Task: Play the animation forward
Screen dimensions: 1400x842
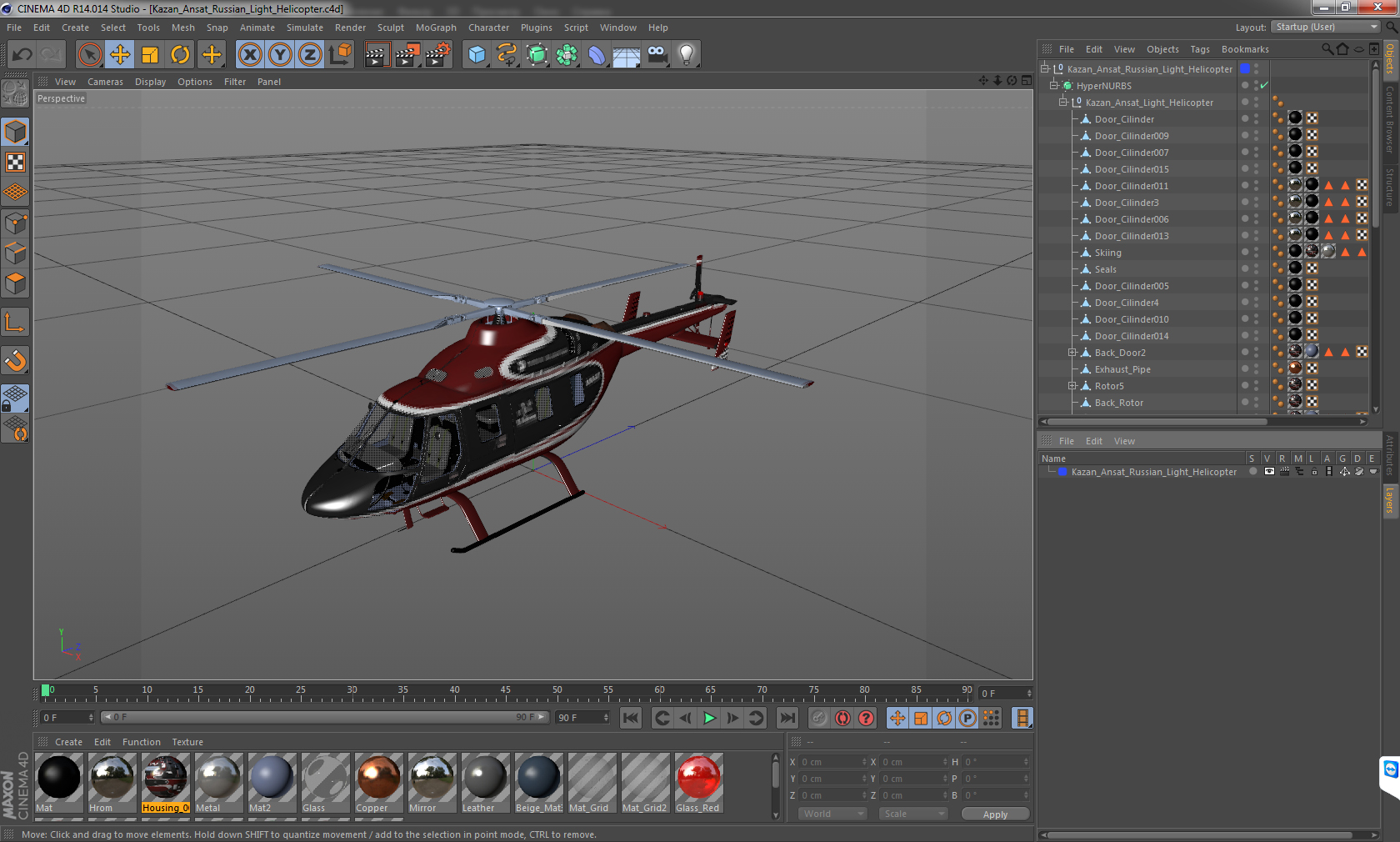Action: [x=709, y=718]
